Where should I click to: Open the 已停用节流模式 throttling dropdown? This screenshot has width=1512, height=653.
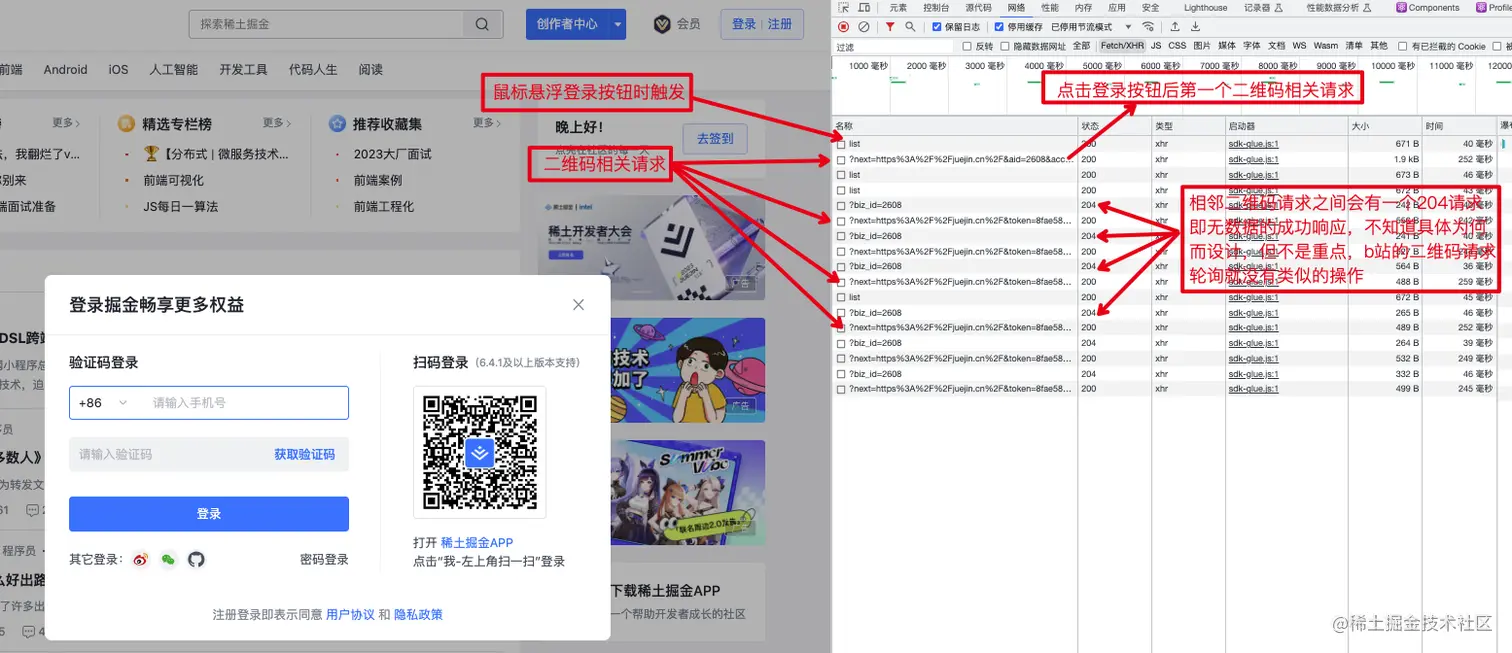click(x=1085, y=26)
